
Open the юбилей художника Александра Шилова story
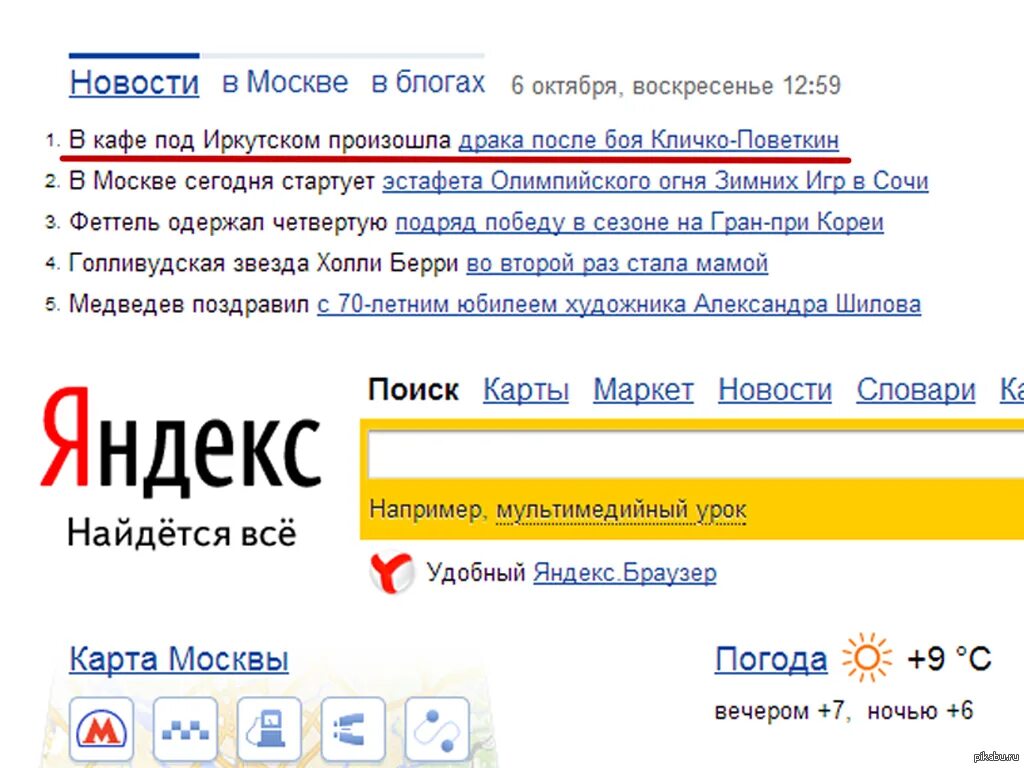tap(619, 304)
